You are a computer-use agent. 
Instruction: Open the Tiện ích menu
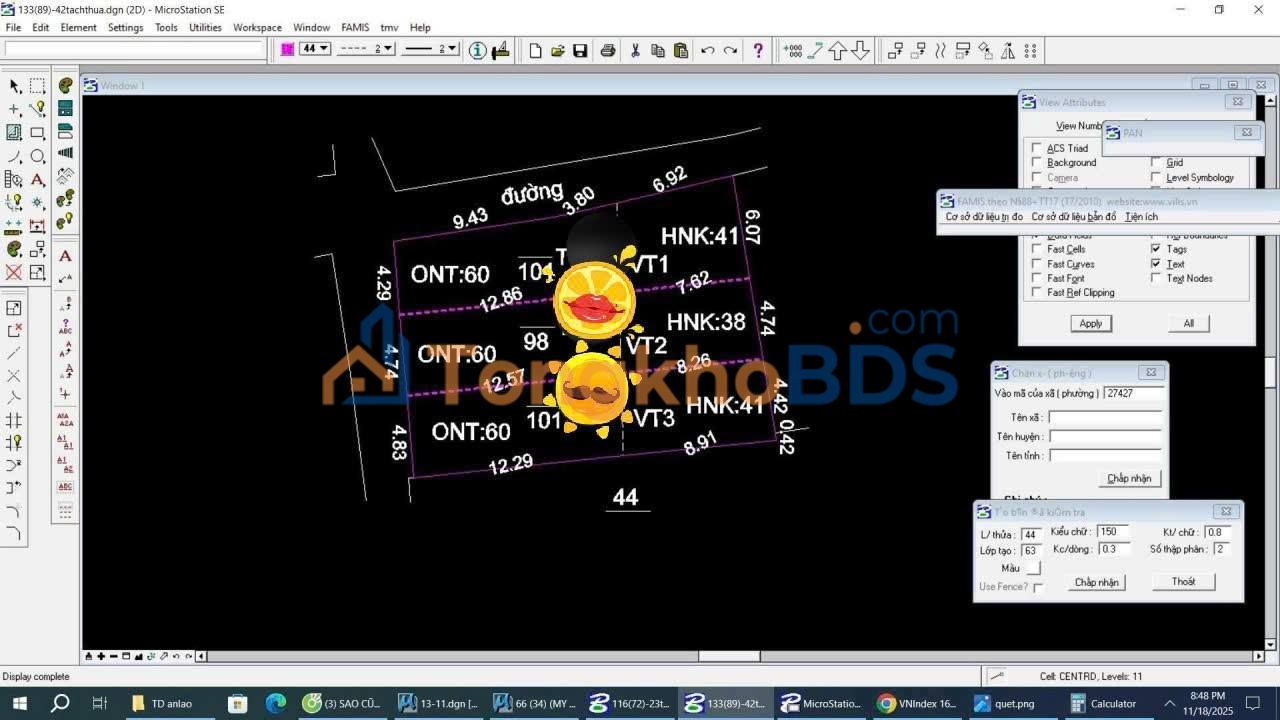[1141, 216]
